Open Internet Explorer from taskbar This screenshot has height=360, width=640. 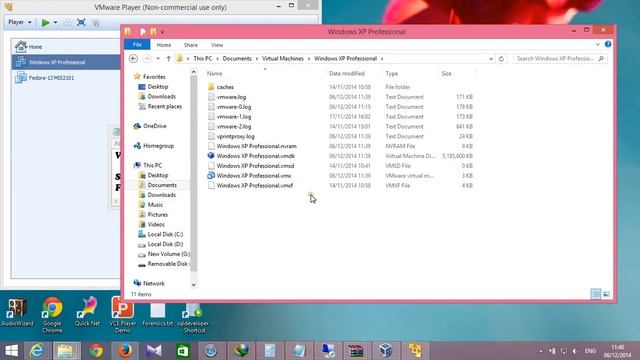pos(36,351)
